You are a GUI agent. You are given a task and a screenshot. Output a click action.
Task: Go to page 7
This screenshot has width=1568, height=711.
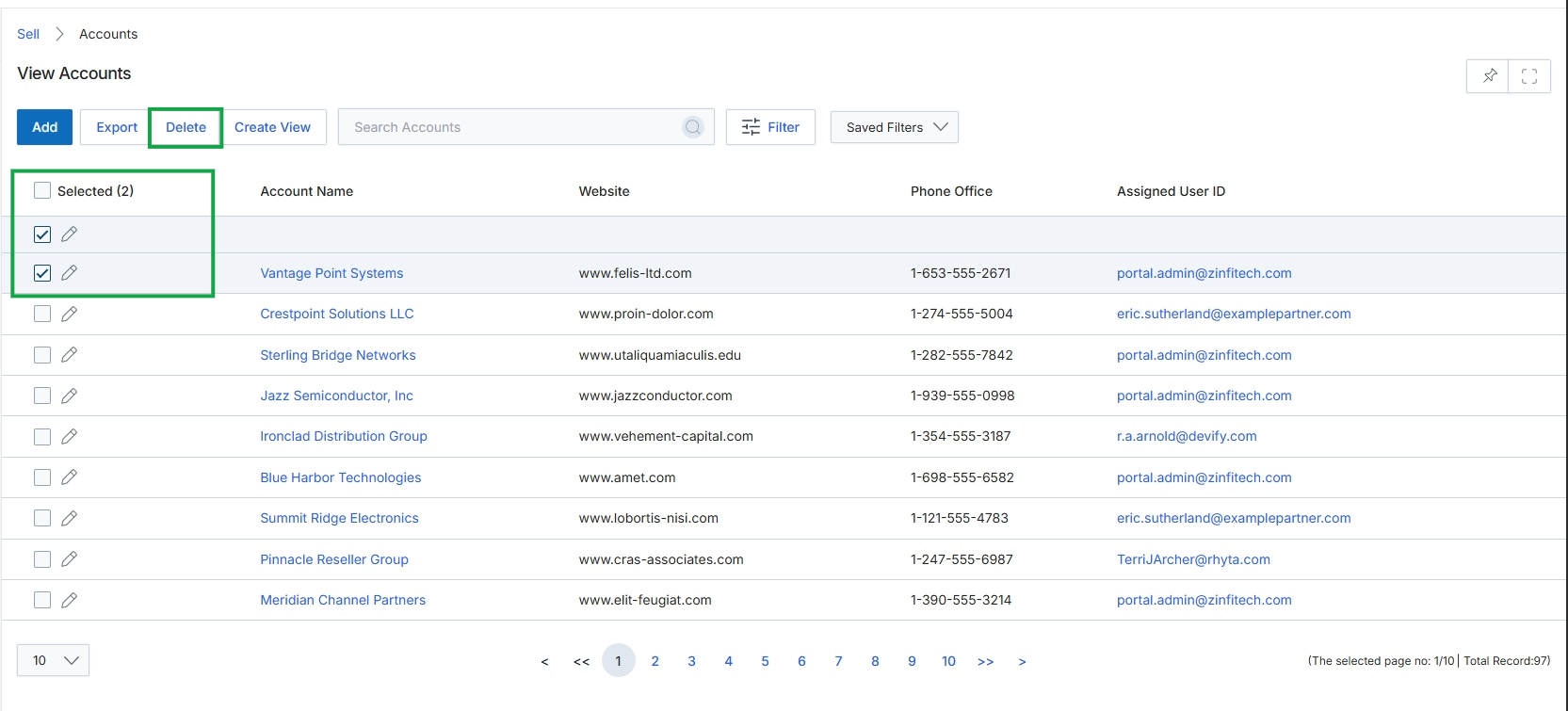839,661
